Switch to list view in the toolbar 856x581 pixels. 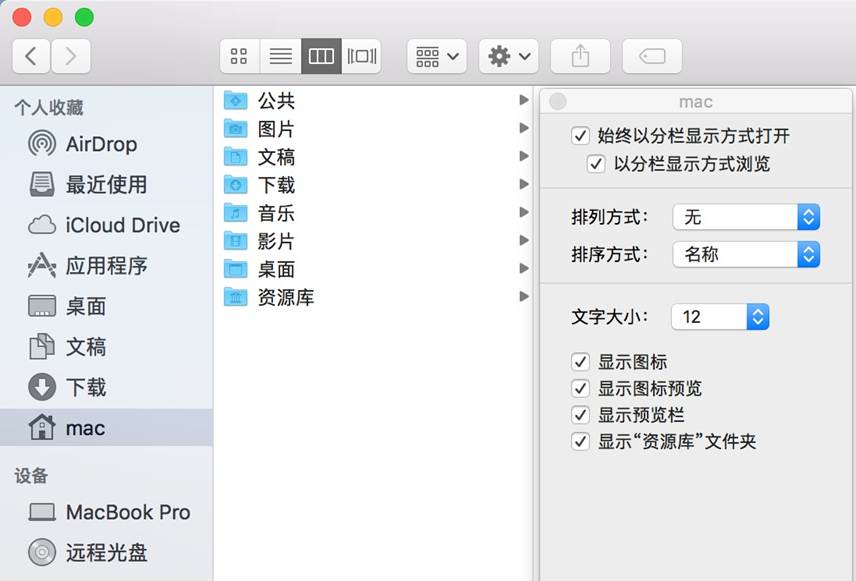pos(280,56)
